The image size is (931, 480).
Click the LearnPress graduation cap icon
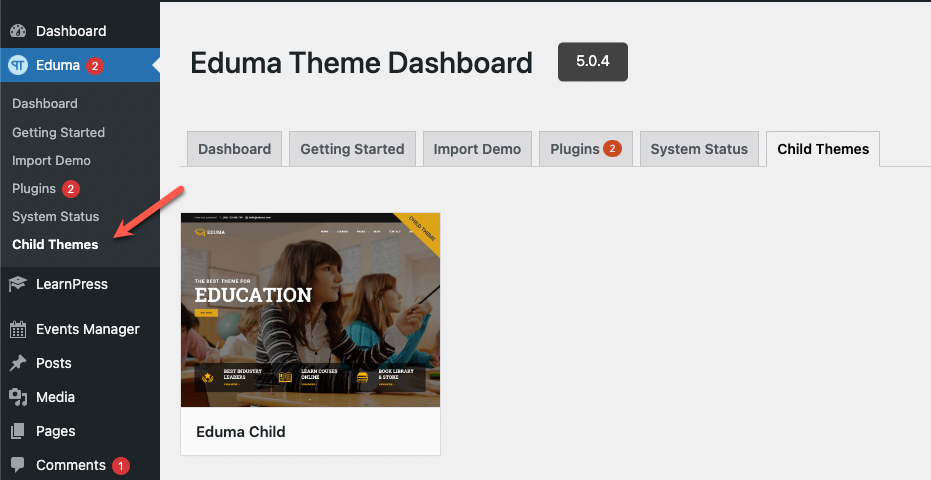tap(18, 284)
